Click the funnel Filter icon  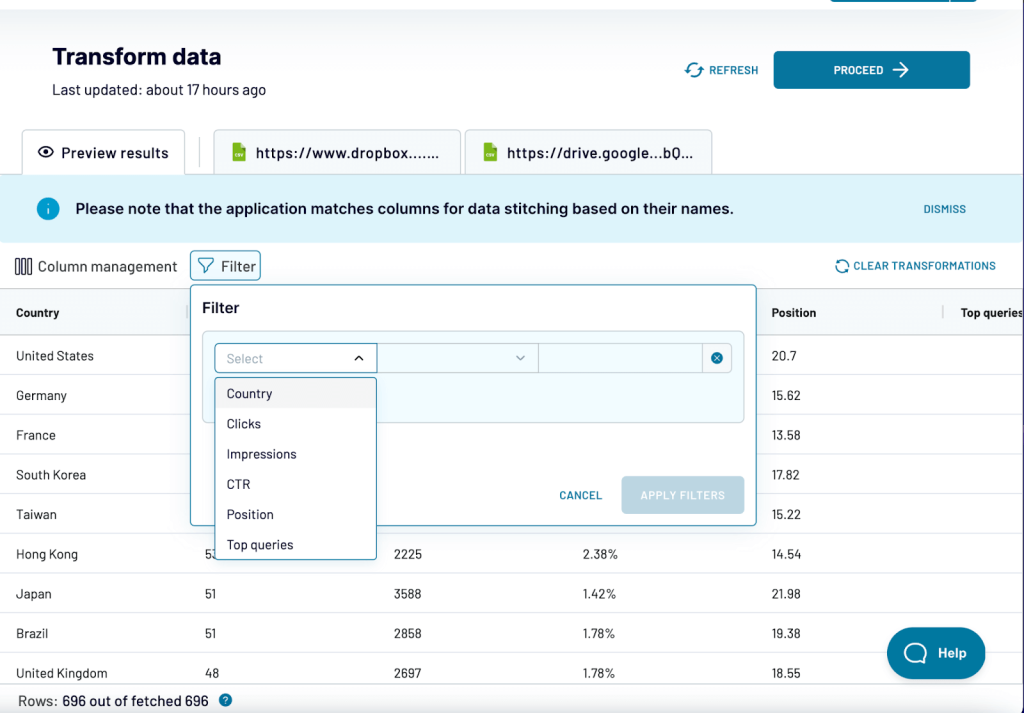coord(206,266)
